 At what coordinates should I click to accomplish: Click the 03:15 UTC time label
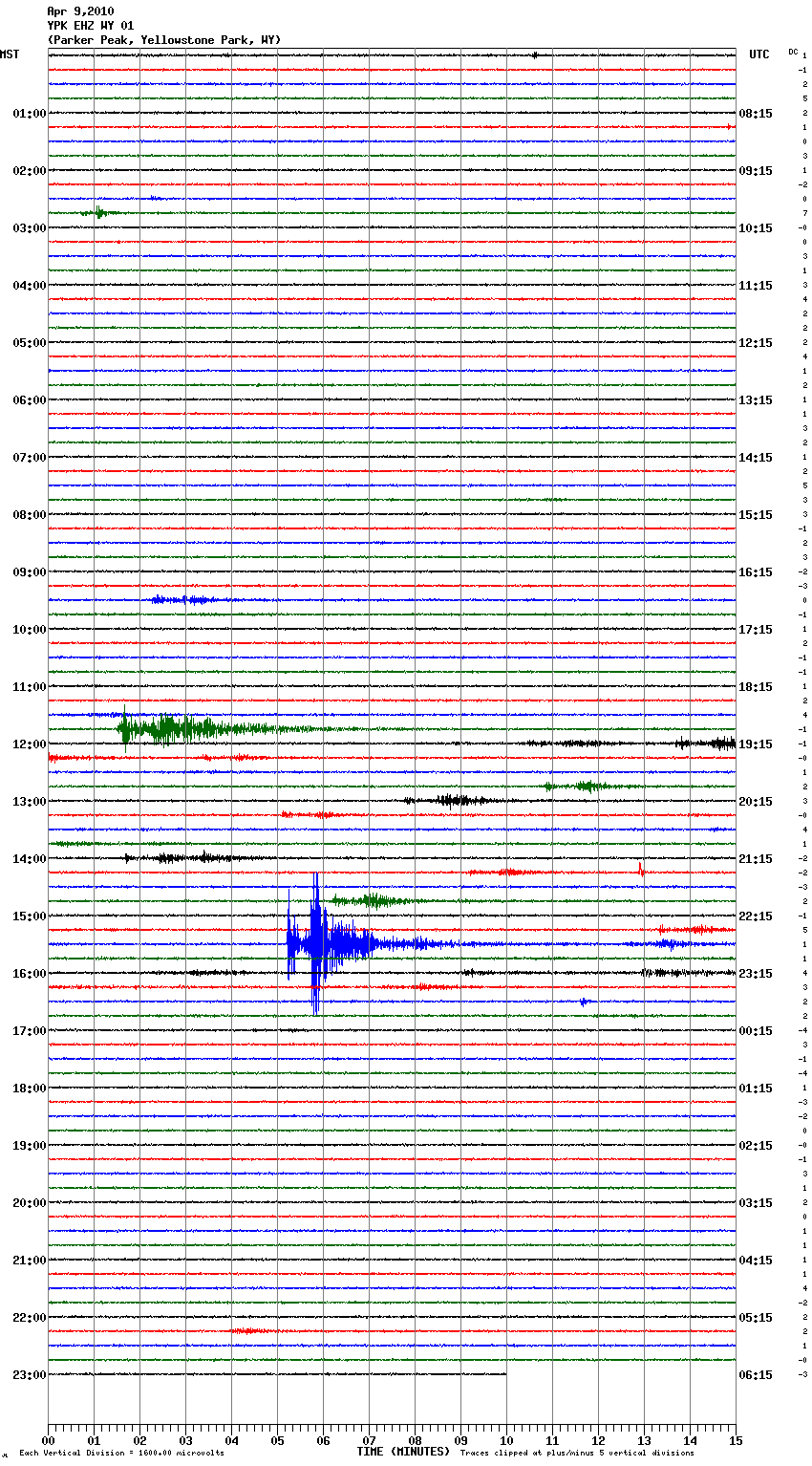pyautogui.click(x=756, y=1203)
